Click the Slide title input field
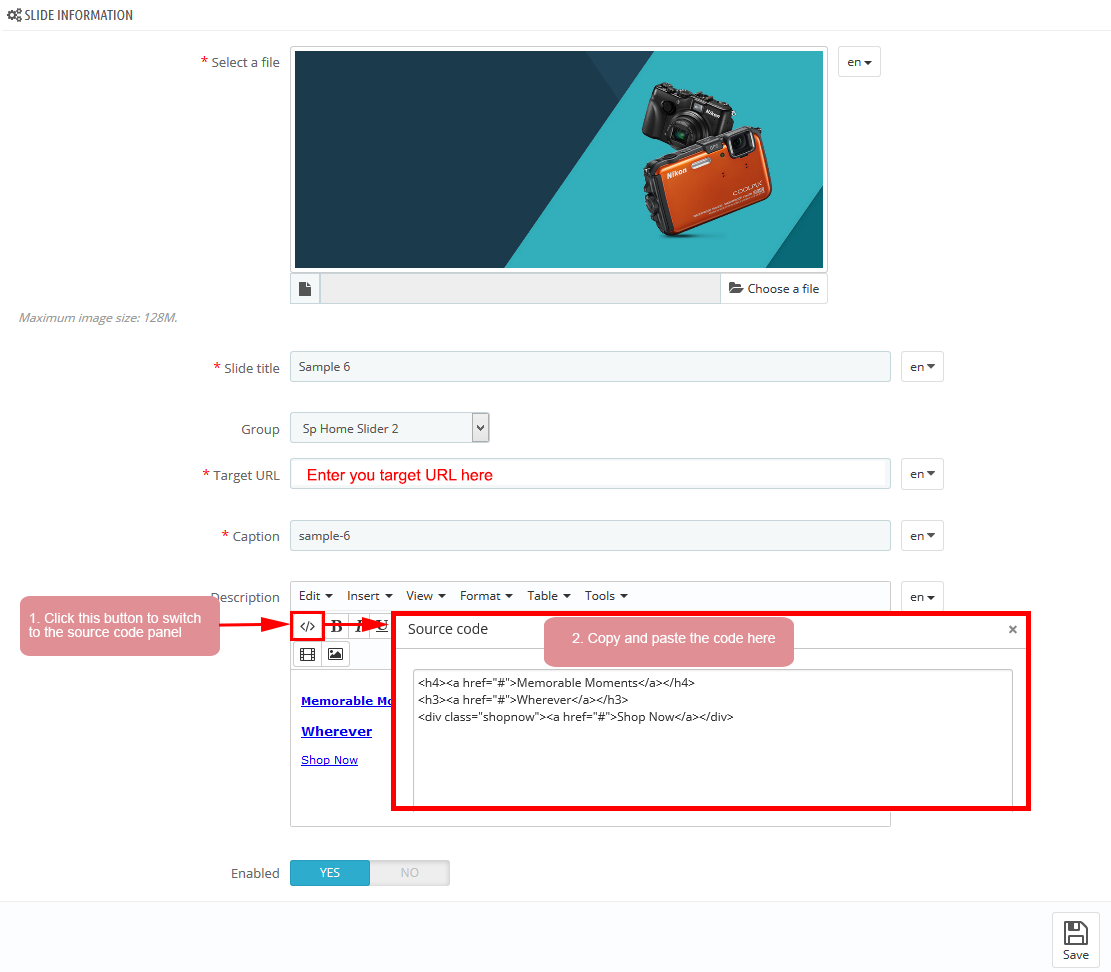The width and height of the screenshot is (1111, 972). 590,367
